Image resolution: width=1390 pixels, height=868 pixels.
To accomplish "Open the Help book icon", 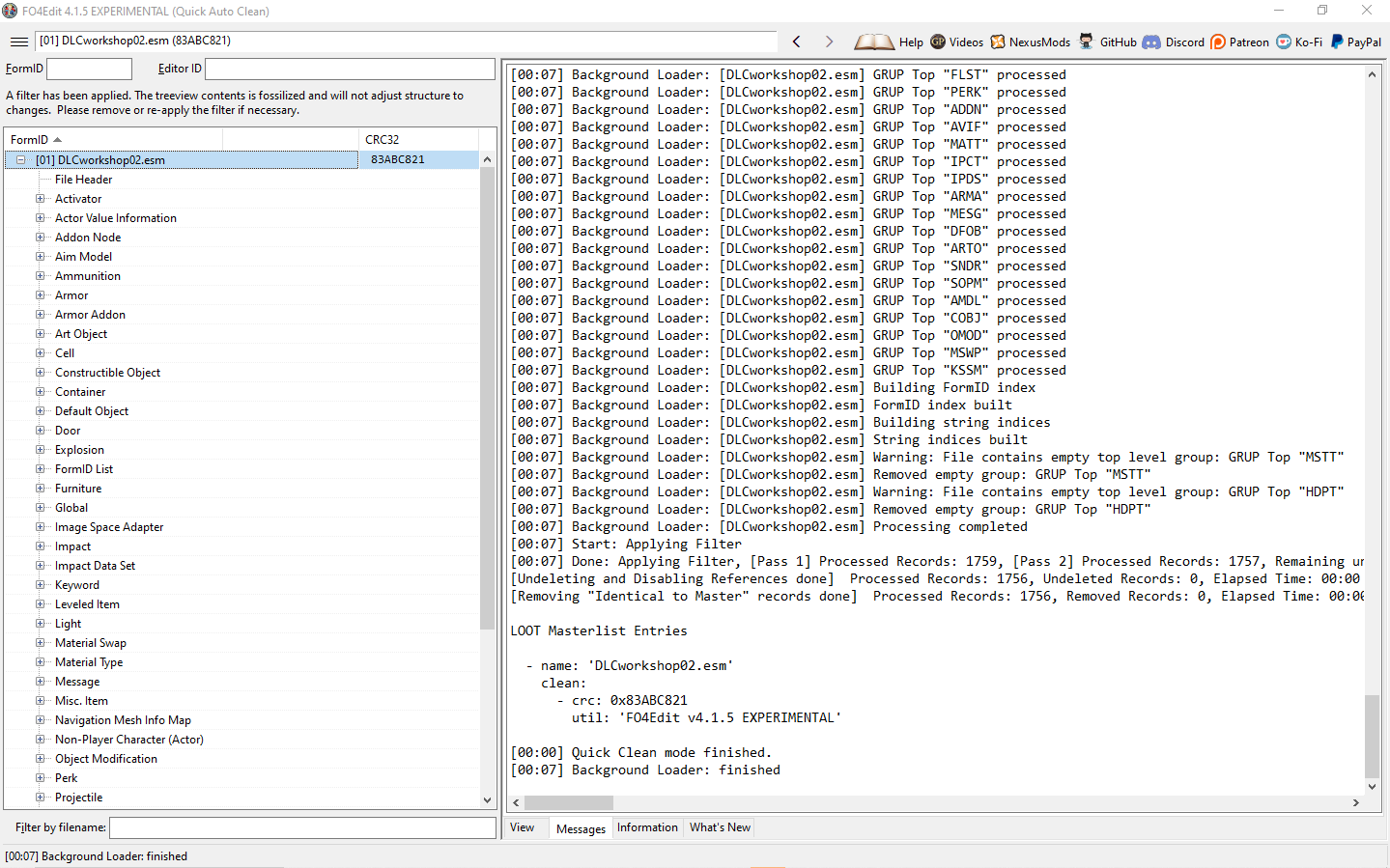I will [x=874, y=42].
